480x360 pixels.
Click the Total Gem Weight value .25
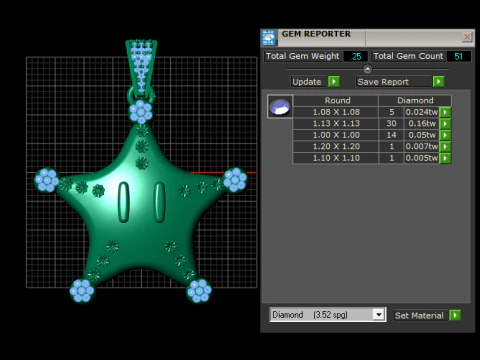coord(356,56)
